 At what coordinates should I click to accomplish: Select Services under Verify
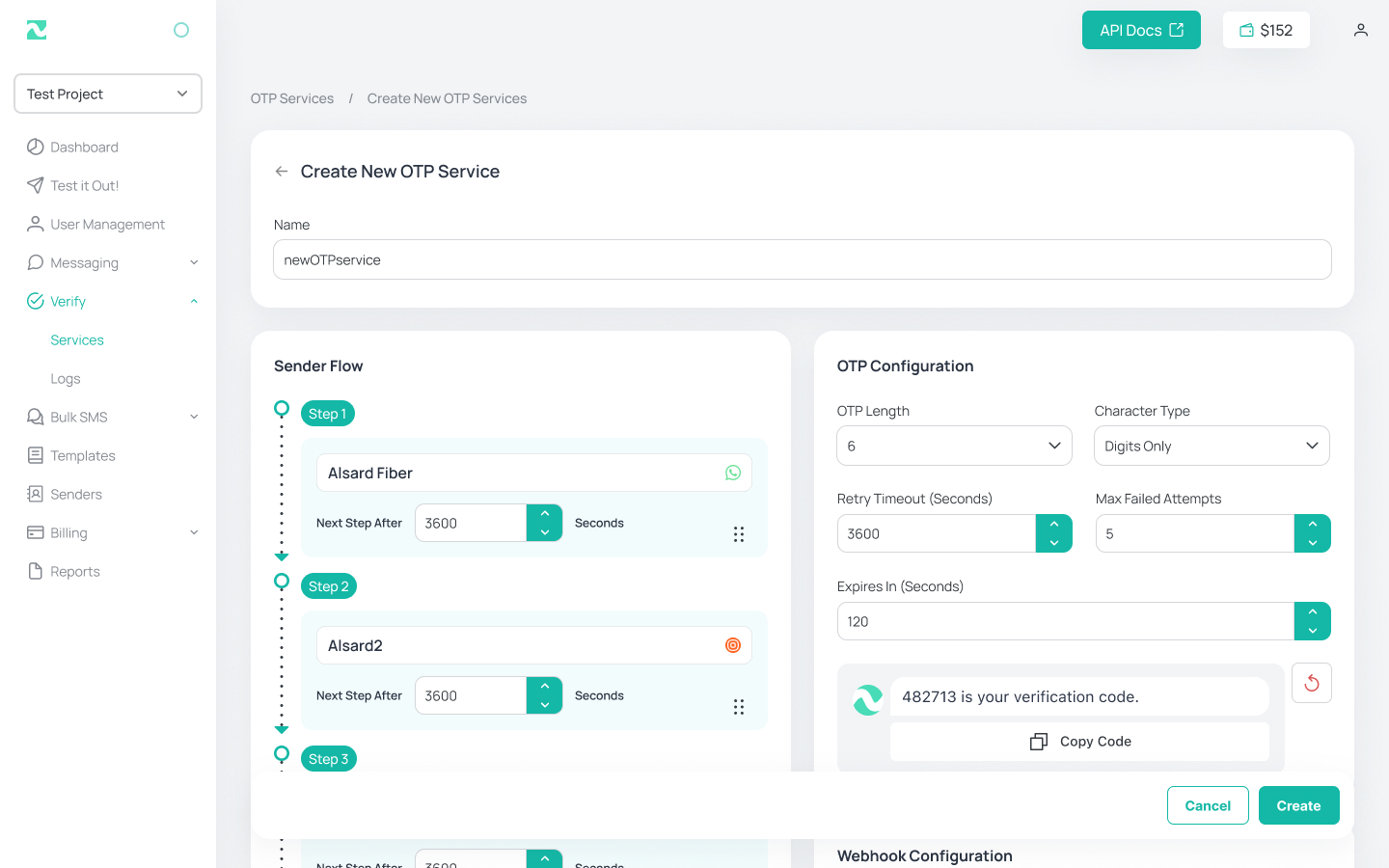pos(77,339)
